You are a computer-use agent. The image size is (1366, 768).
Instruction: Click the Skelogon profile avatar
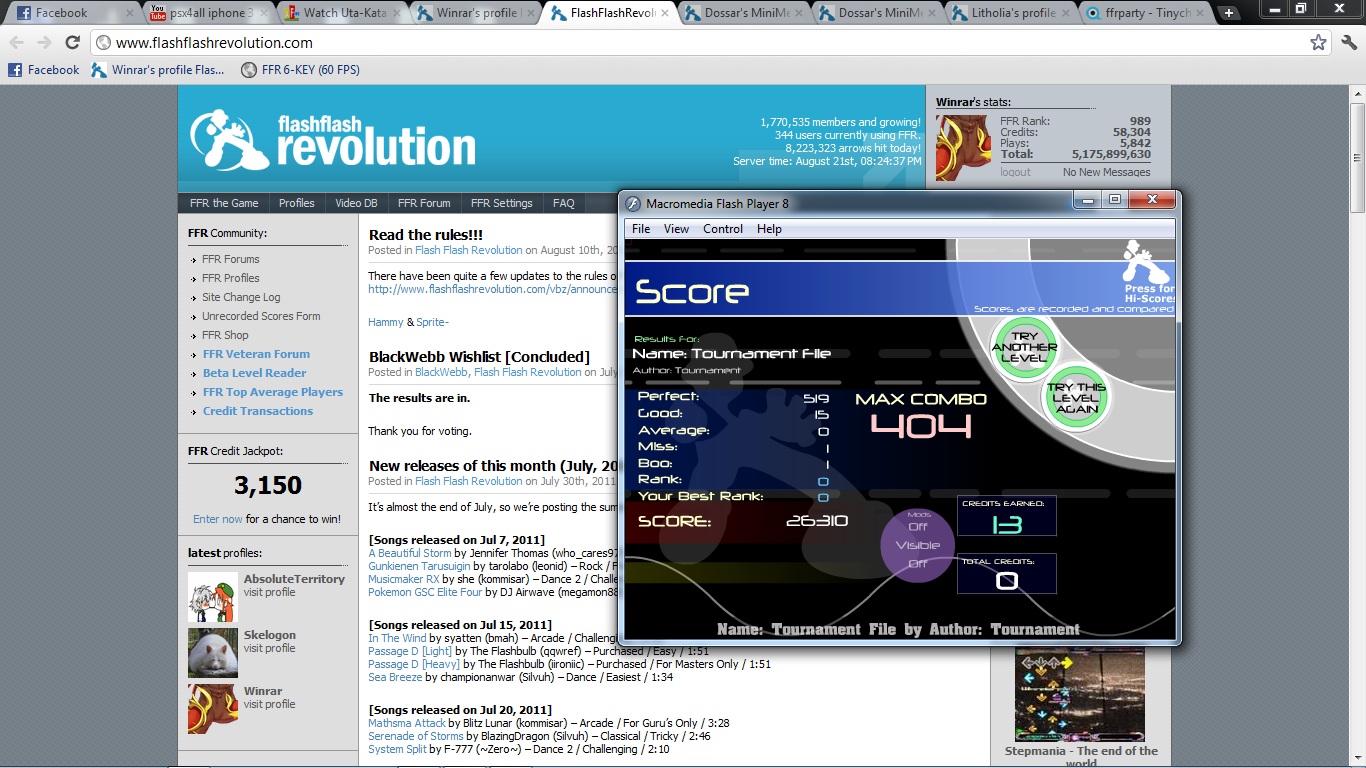[x=213, y=653]
